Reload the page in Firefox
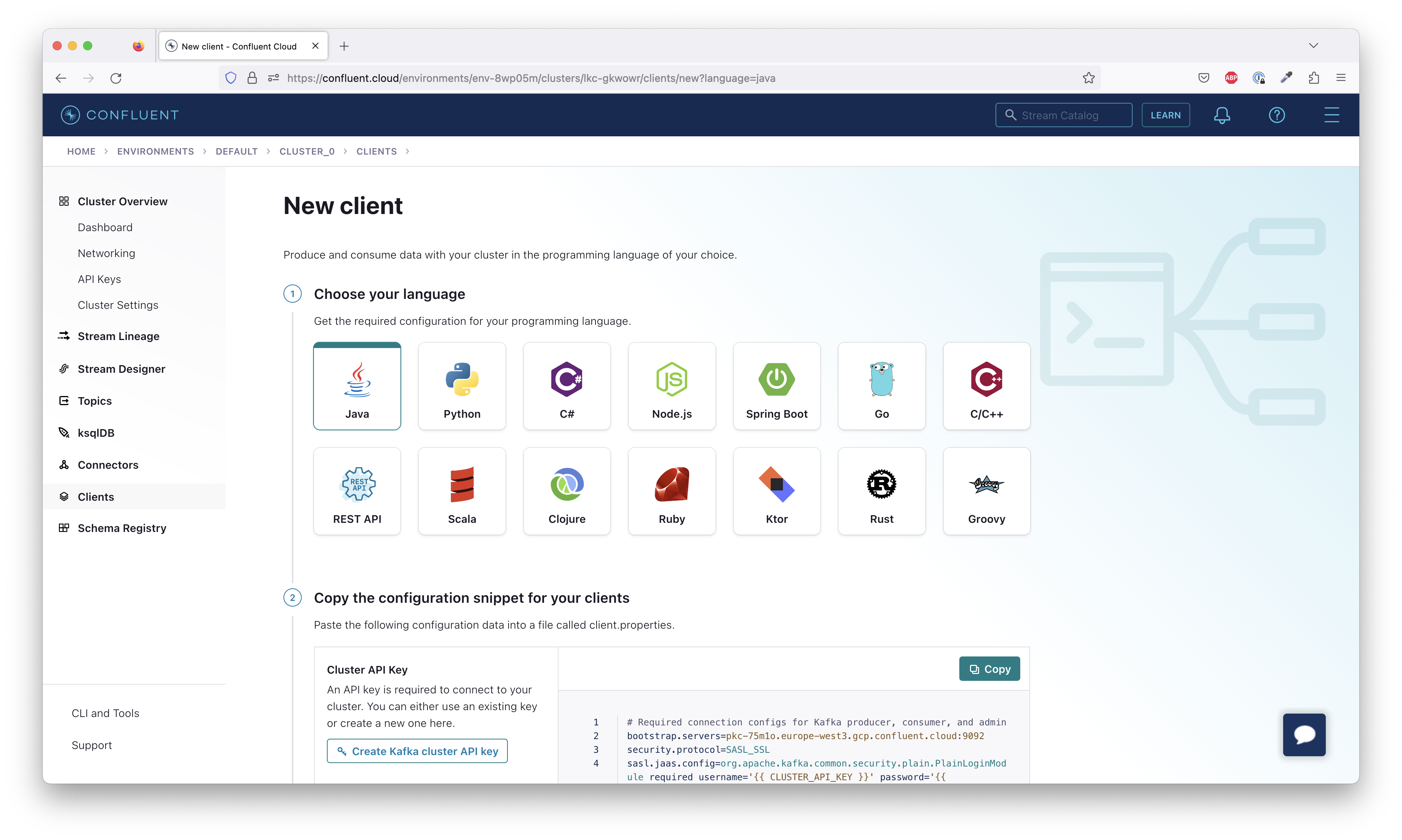Image resolution: width=1402 pixels, height=840 pixels. (x=116, y=78)
